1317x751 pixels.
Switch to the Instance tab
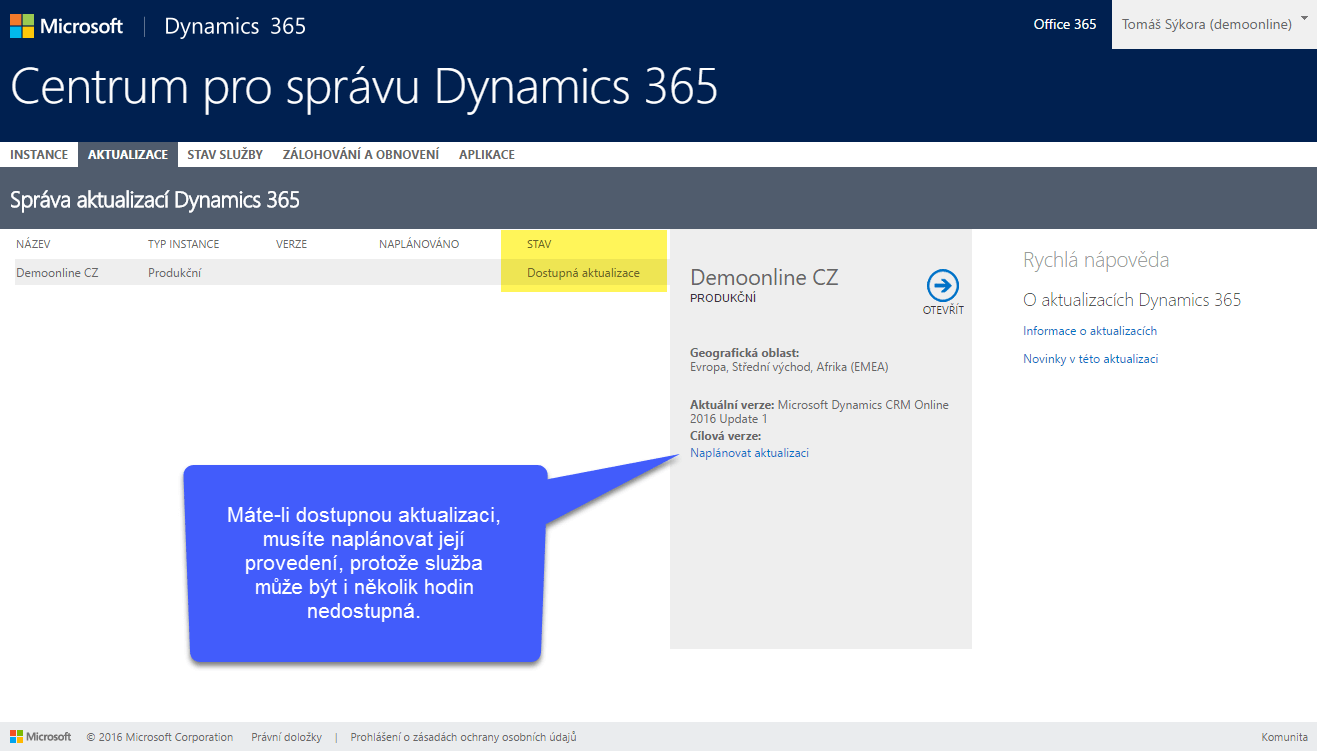pos(39,155)
